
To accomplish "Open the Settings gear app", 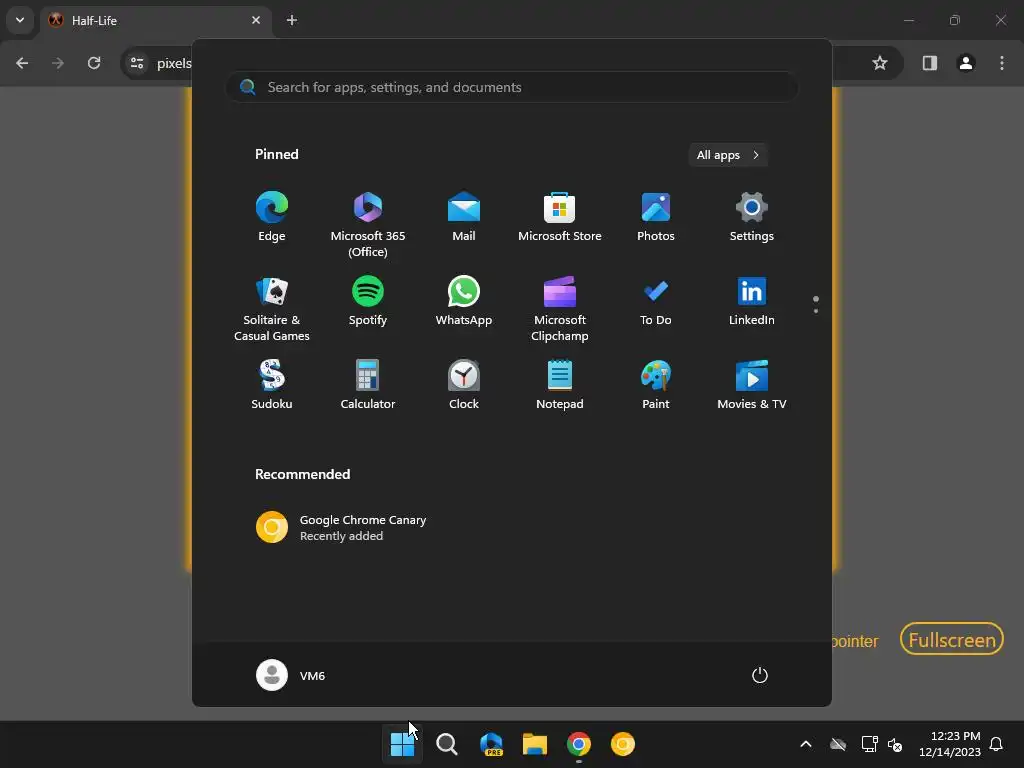I will tap(752, 217).
